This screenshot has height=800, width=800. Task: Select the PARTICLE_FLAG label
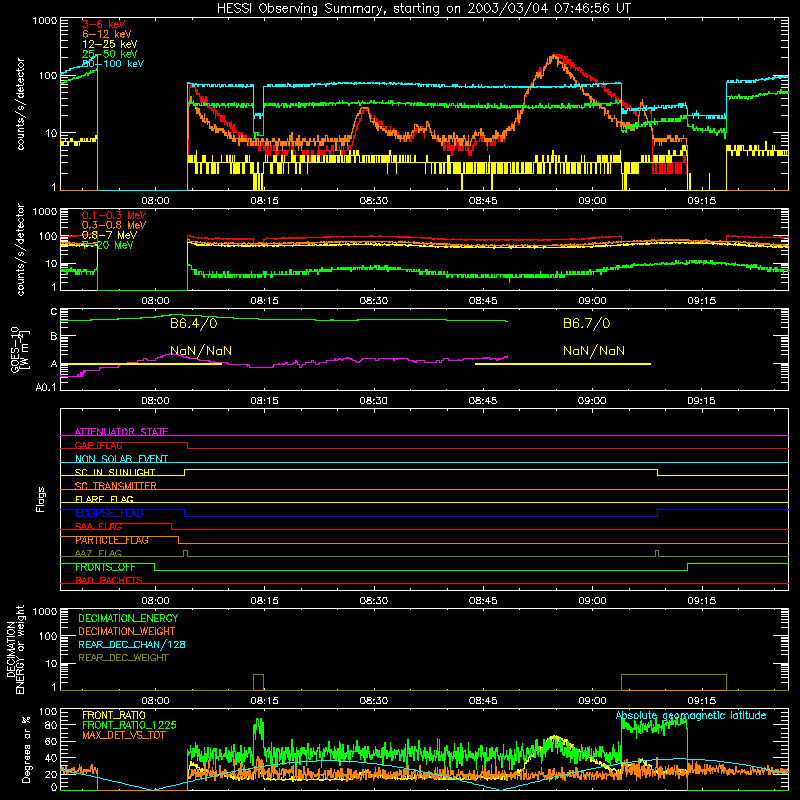(x=112, y=540)
